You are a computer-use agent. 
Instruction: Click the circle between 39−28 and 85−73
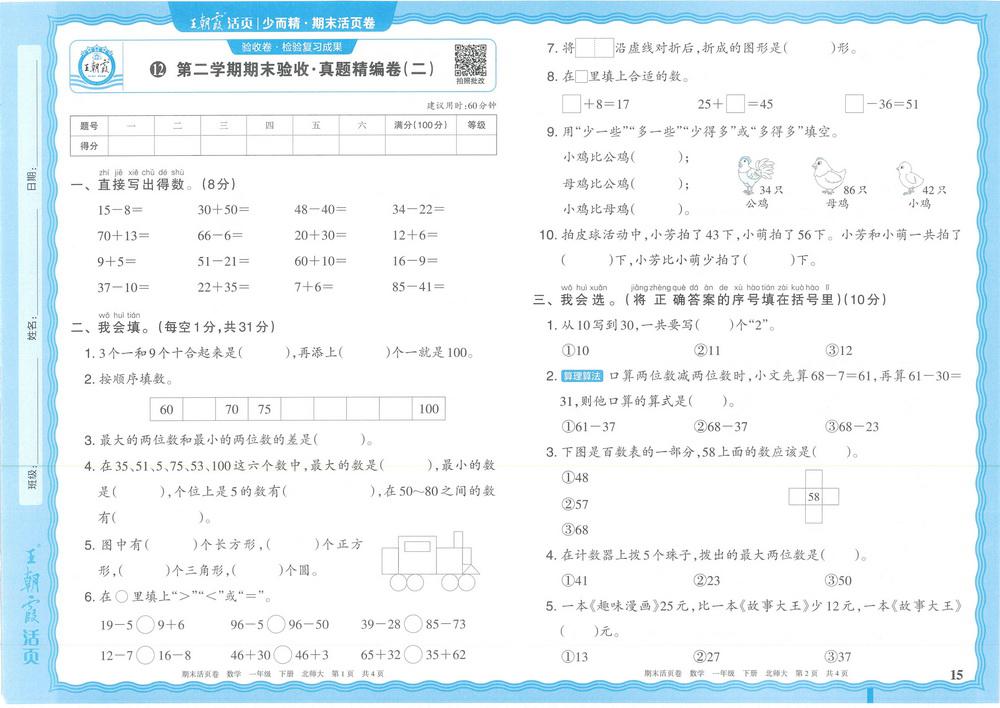(413, 624)
